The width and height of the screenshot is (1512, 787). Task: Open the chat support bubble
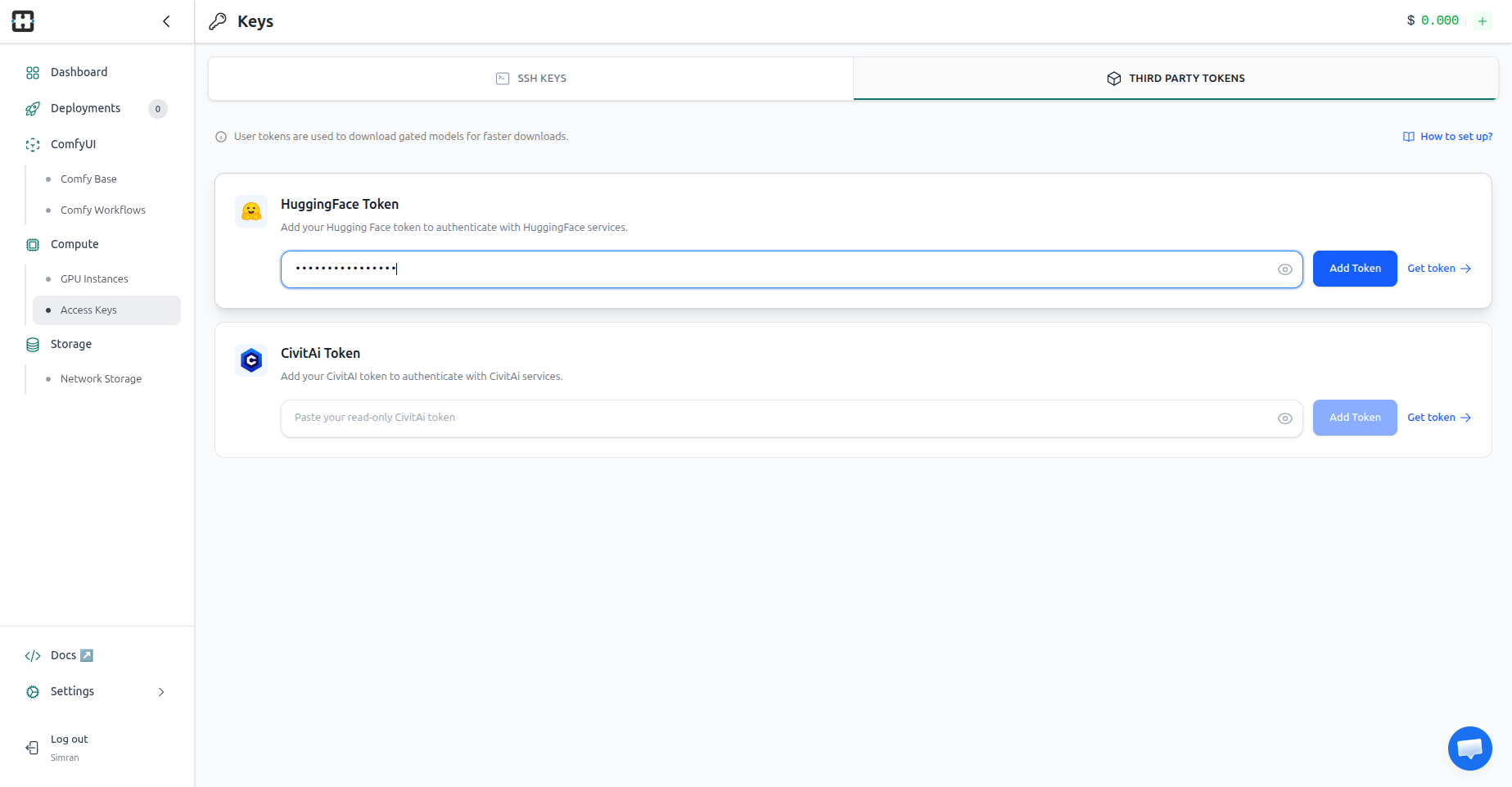(x=1470, y=749)
